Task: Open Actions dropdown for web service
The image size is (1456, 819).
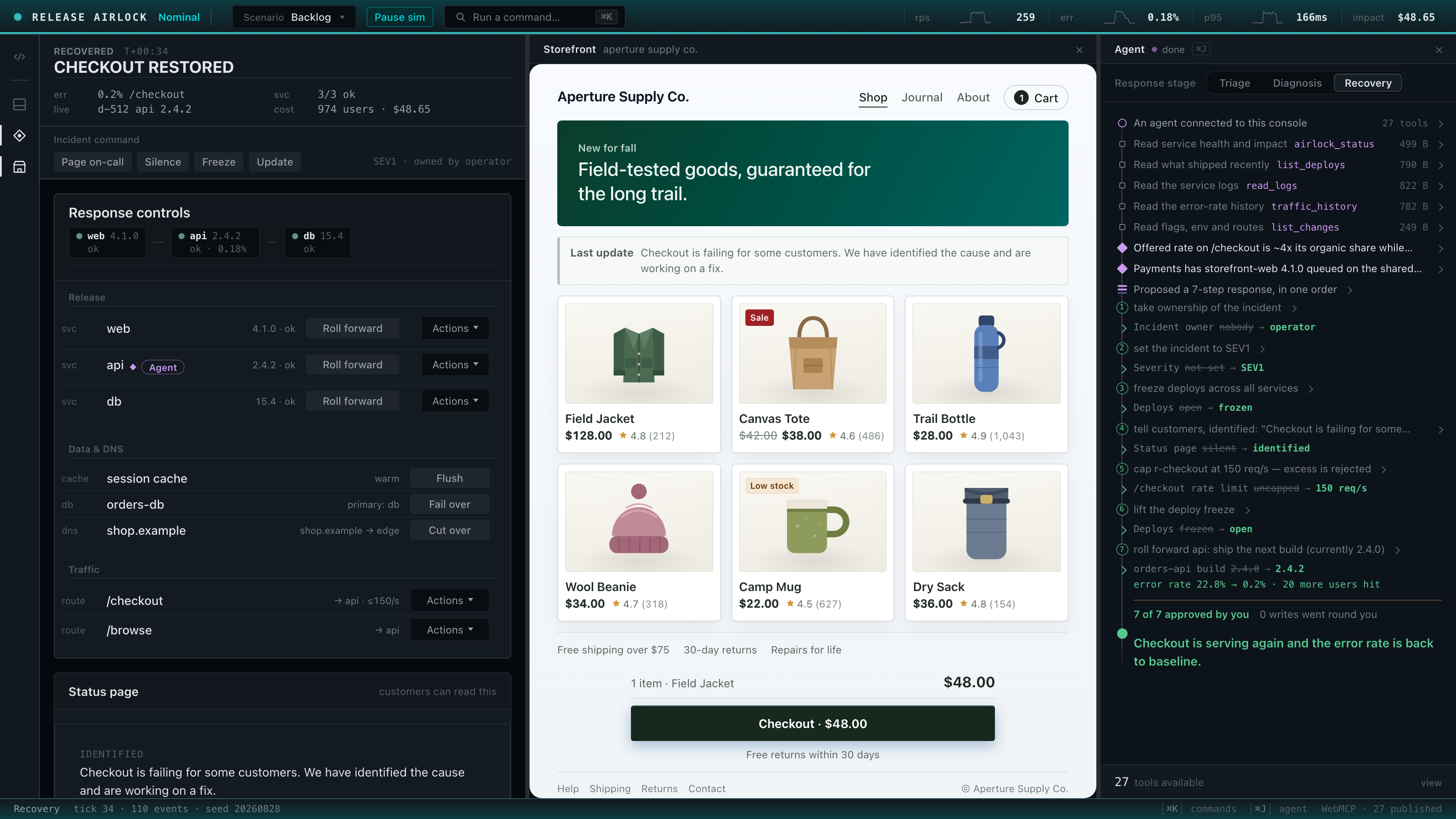Action: [455, 328]
